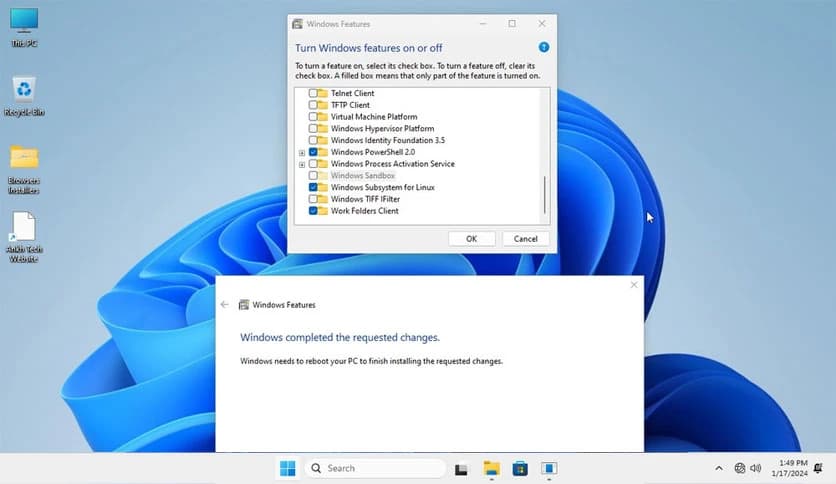Click the taskbar Search box

point(375,468)
